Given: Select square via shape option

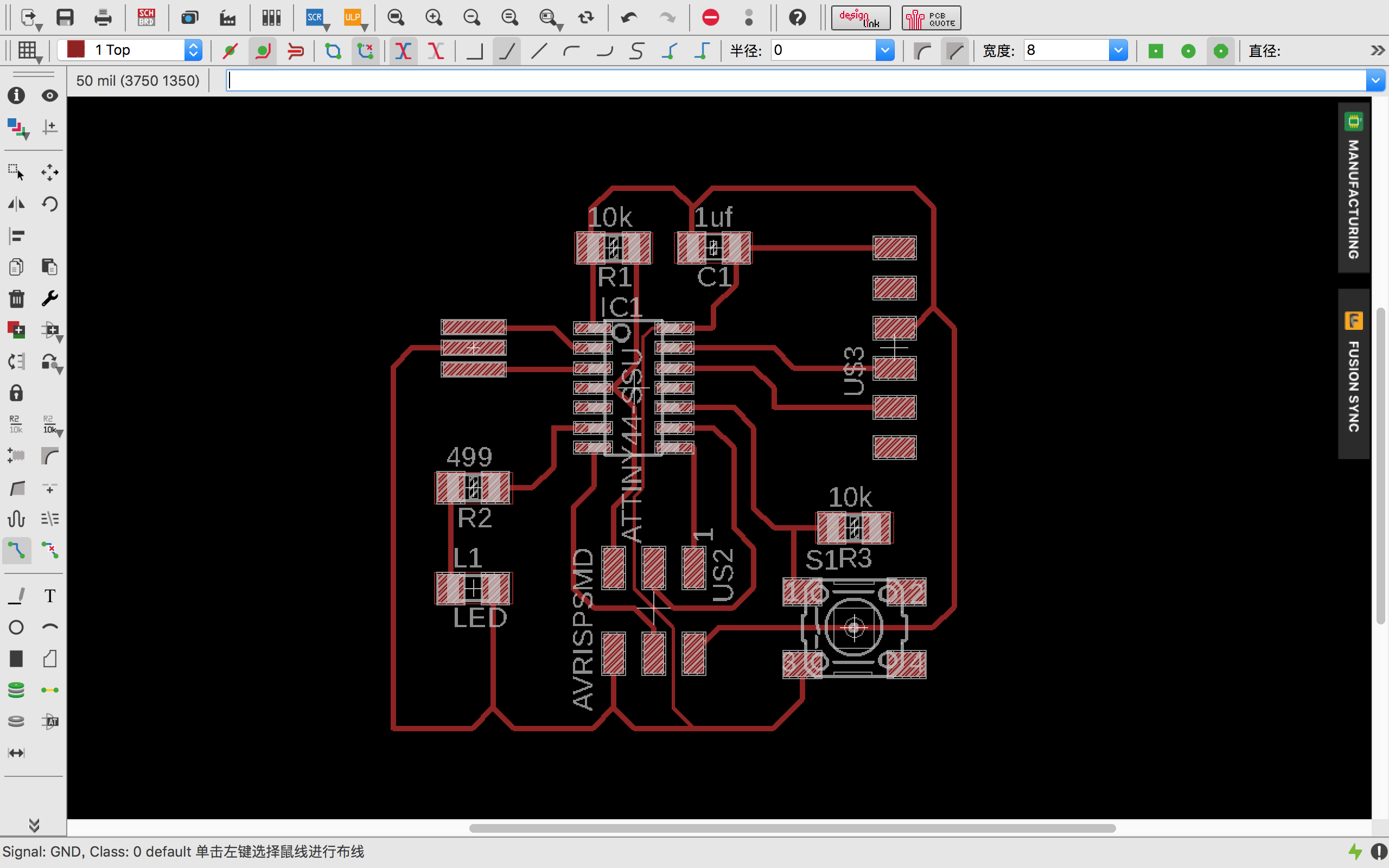Looking at the screenshot, I should click(1155, 51).
